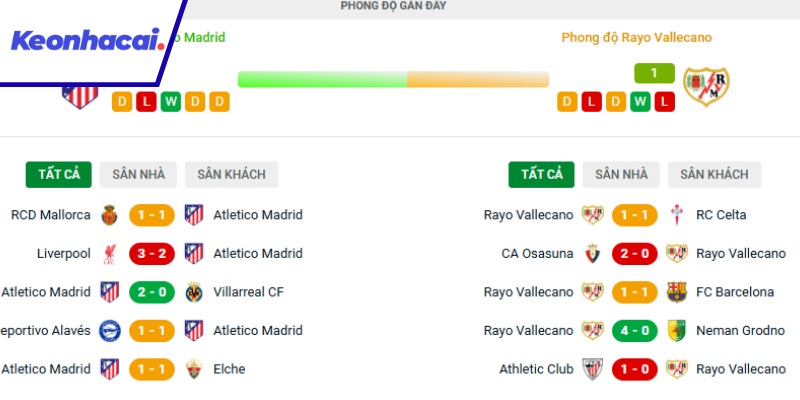The width and height of the screenshot is (800, 400).
Task: Switch to left SÂN KHÁCH tab
Action: [x=231, y=174]
